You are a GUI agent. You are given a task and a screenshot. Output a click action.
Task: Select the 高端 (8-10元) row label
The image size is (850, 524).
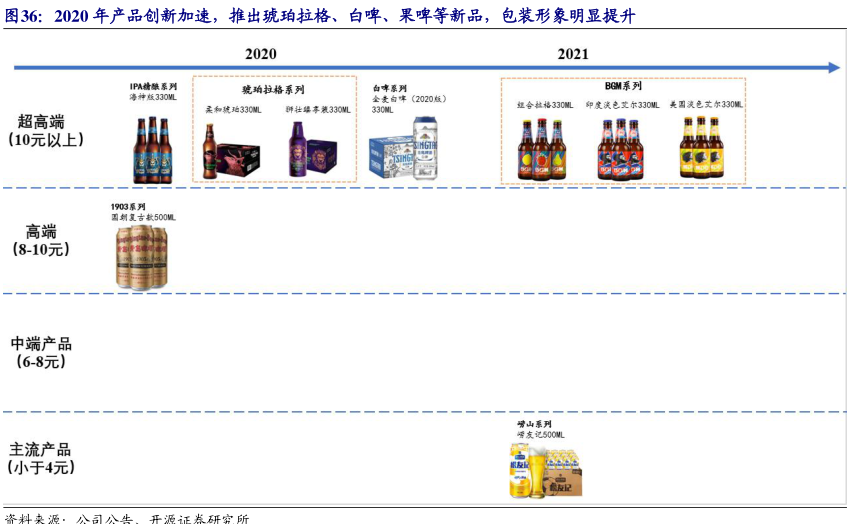41,240
